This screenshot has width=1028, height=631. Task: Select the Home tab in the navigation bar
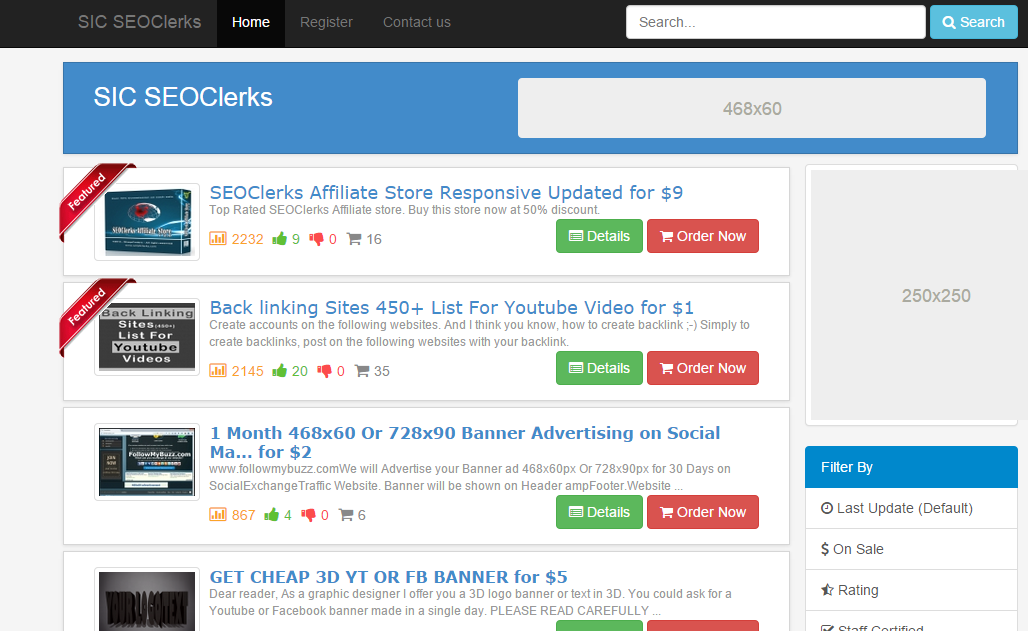coord(250,22)
